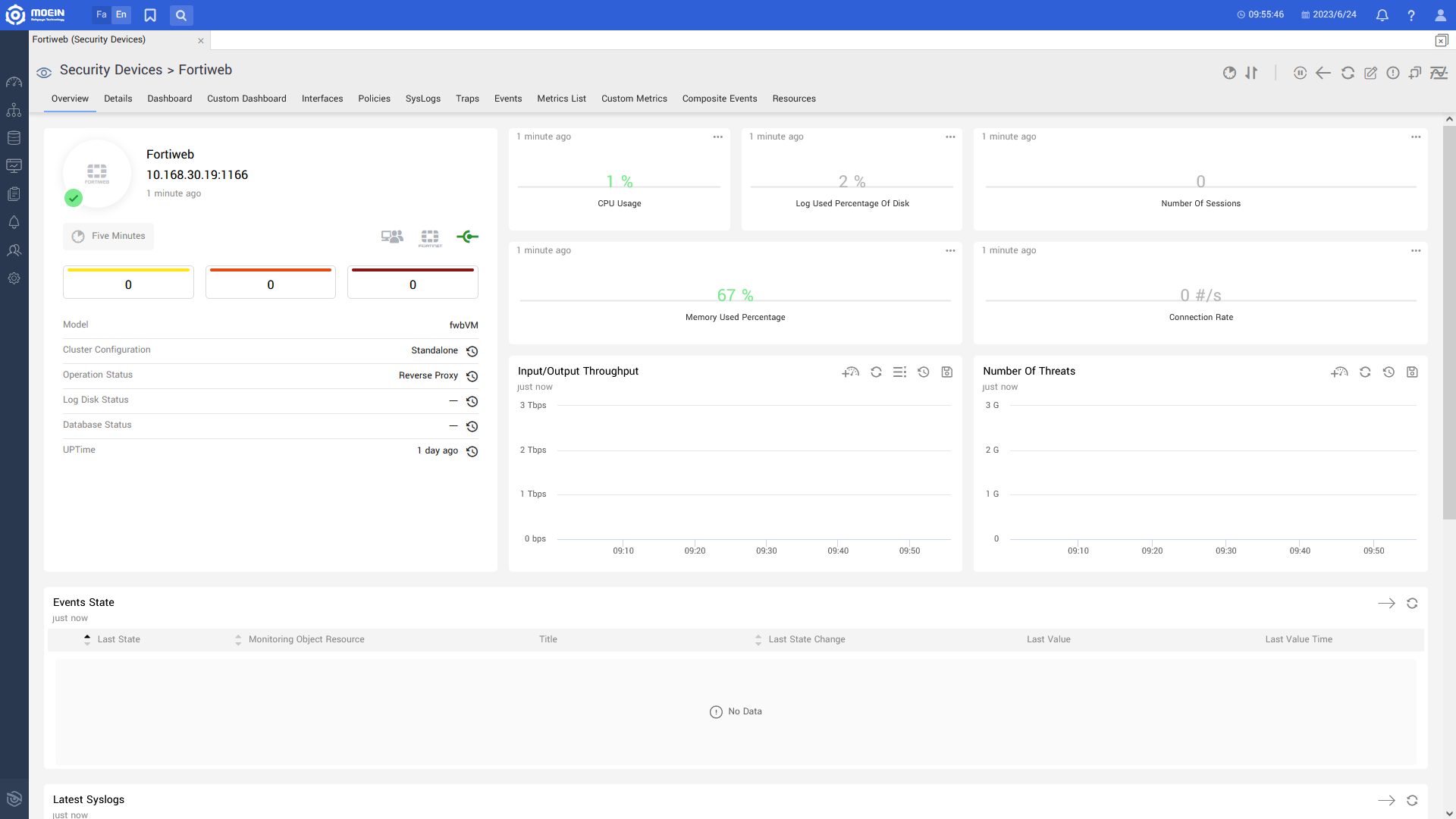Open the Interfaces tab
This screenshot has width=1456, height=819.
click(x=322, y=99)
